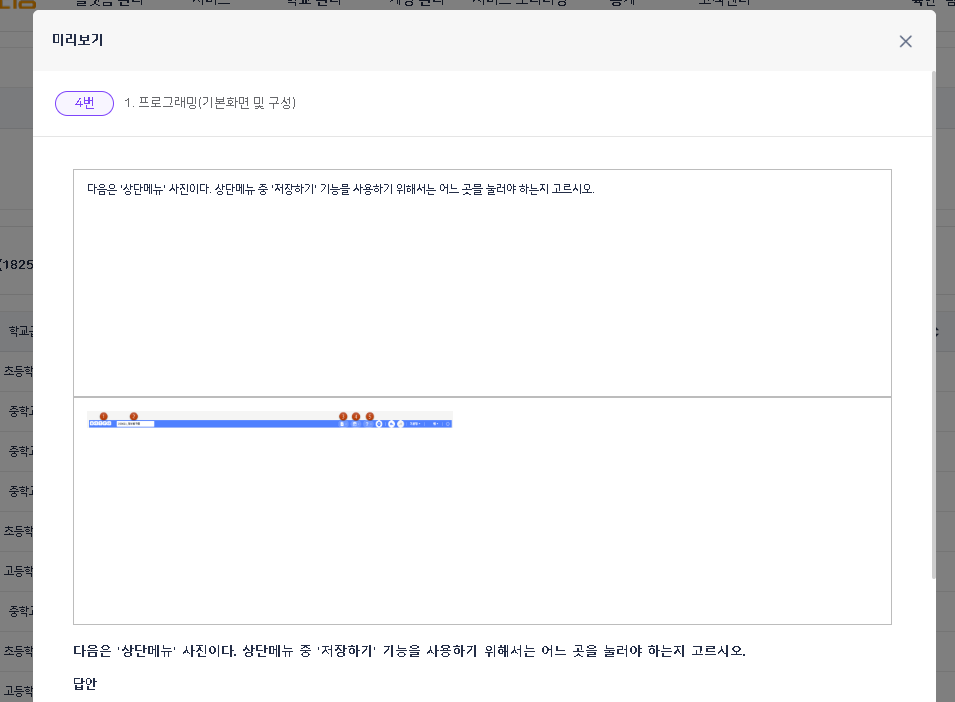Click orange marker 1 in the toolbar image
The height and width of the screenshot is (702, 955).
(x=103, y=416)
